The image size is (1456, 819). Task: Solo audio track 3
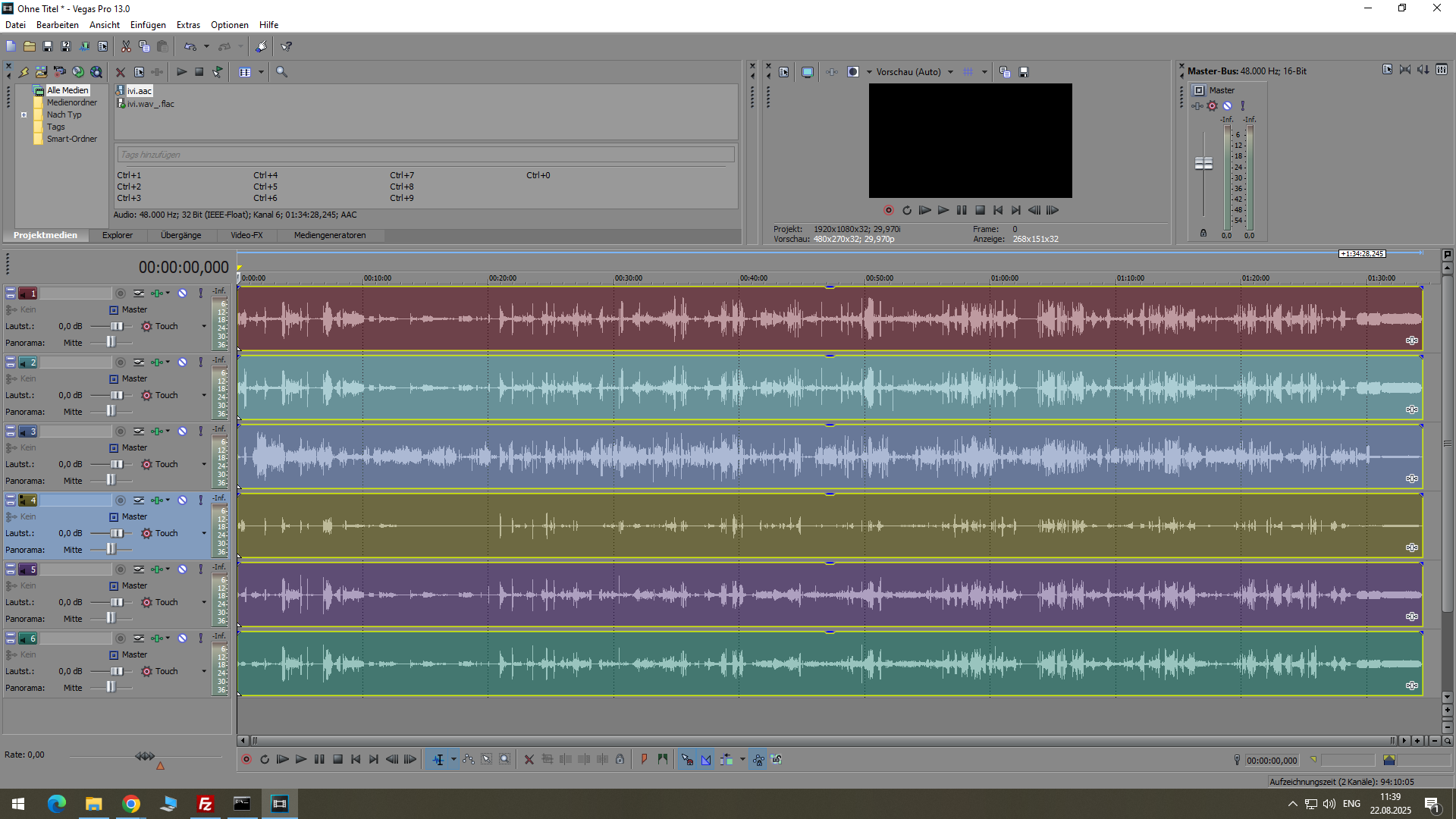tap(200, 431)
